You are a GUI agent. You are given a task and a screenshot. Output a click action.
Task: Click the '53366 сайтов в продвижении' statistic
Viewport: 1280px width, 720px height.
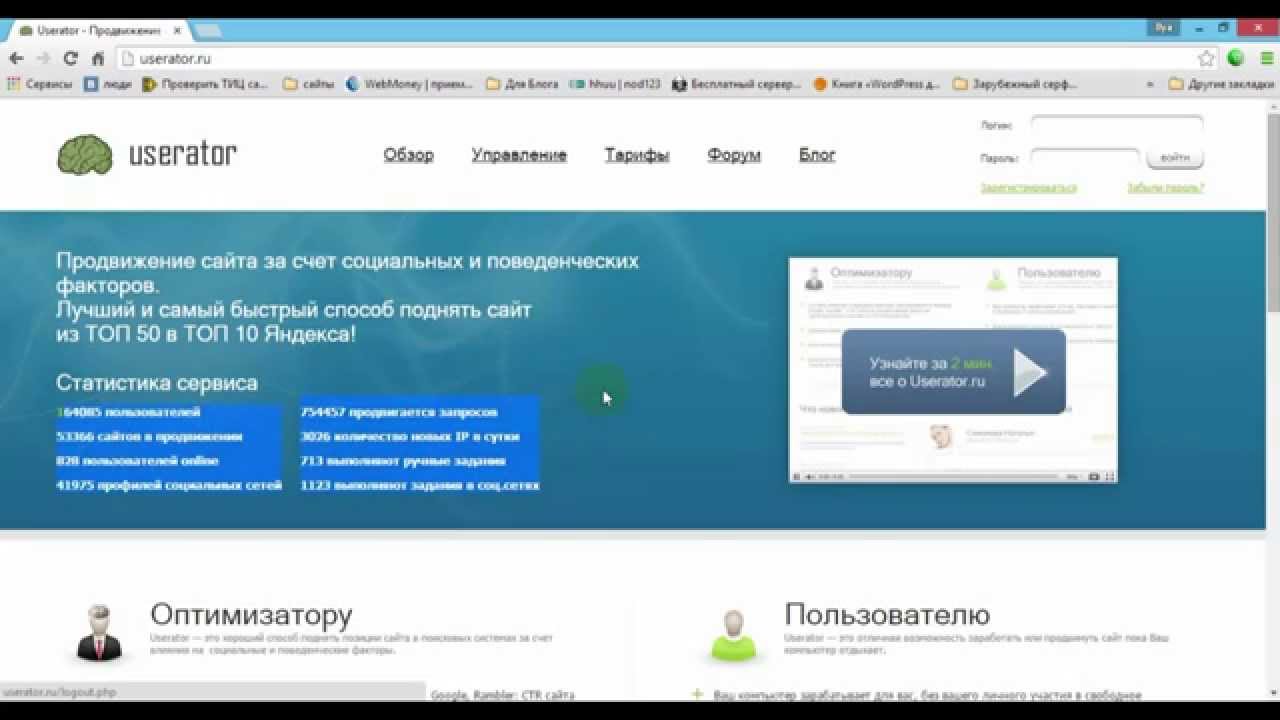click(x=149, y=437)
